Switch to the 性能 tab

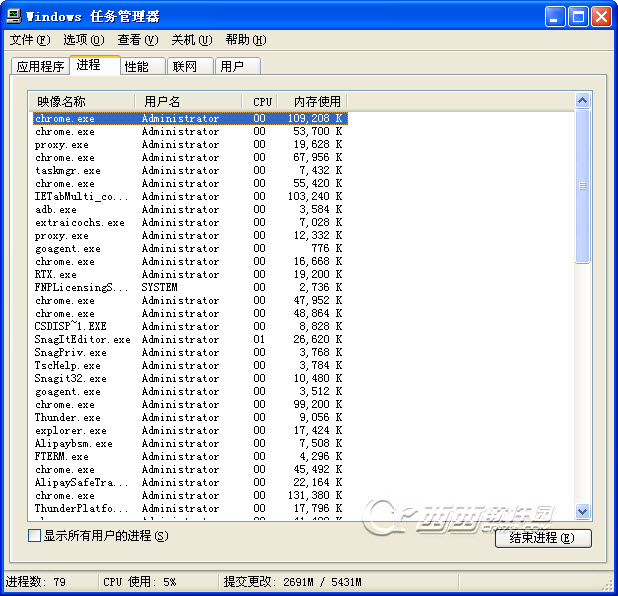tap(143, 66)
